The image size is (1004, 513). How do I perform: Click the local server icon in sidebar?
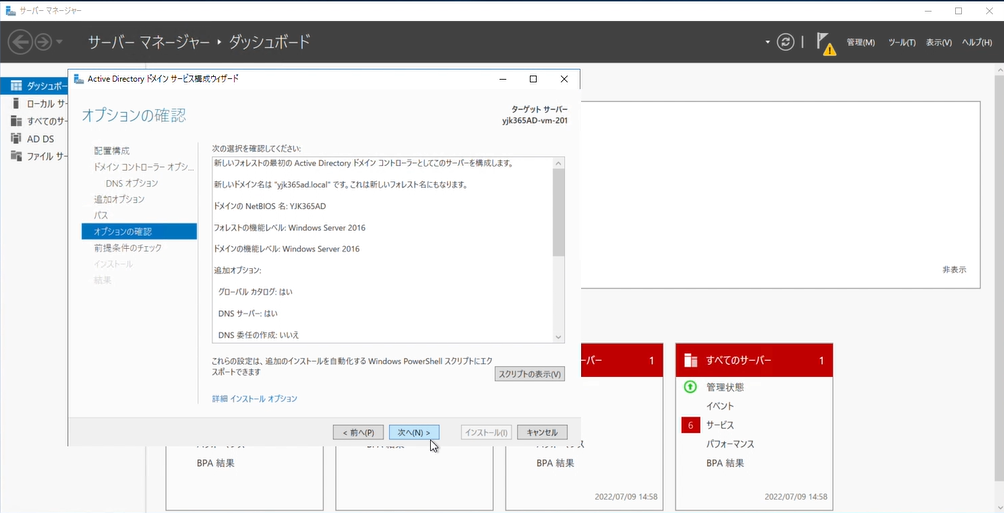tap(16, 103)
